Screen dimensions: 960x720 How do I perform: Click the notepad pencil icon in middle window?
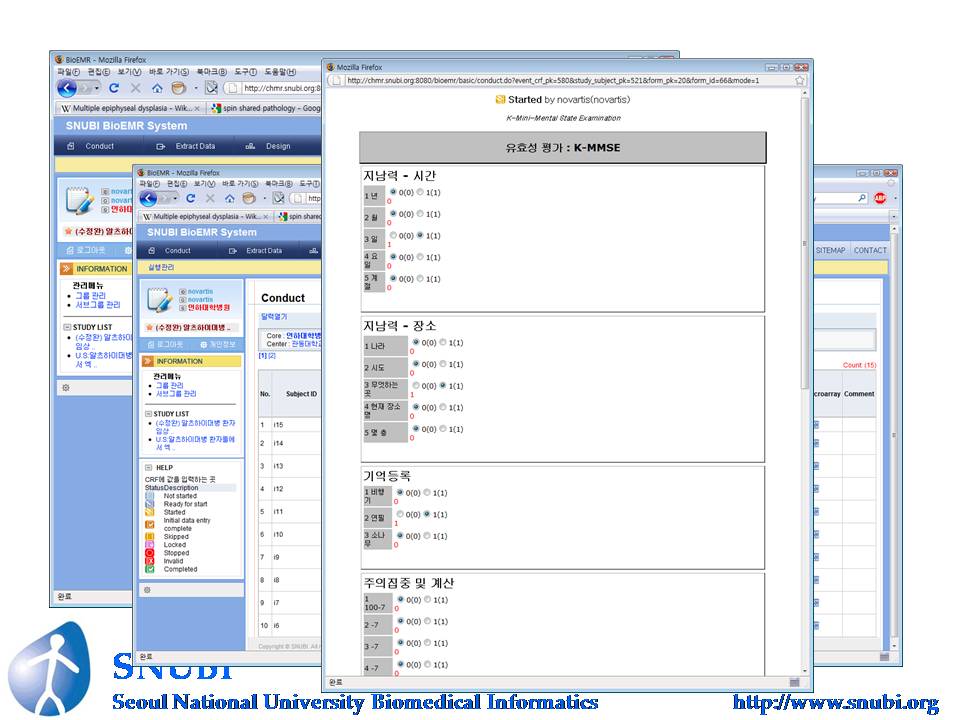160,300
